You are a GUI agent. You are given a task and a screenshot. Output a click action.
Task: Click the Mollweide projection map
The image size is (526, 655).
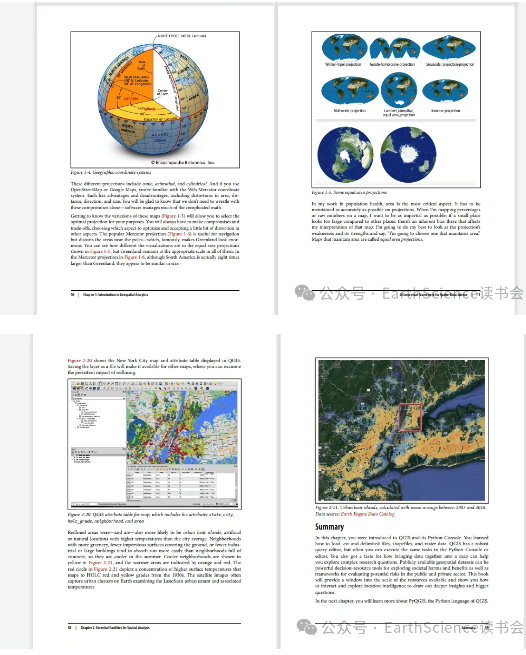pos(350,91)
